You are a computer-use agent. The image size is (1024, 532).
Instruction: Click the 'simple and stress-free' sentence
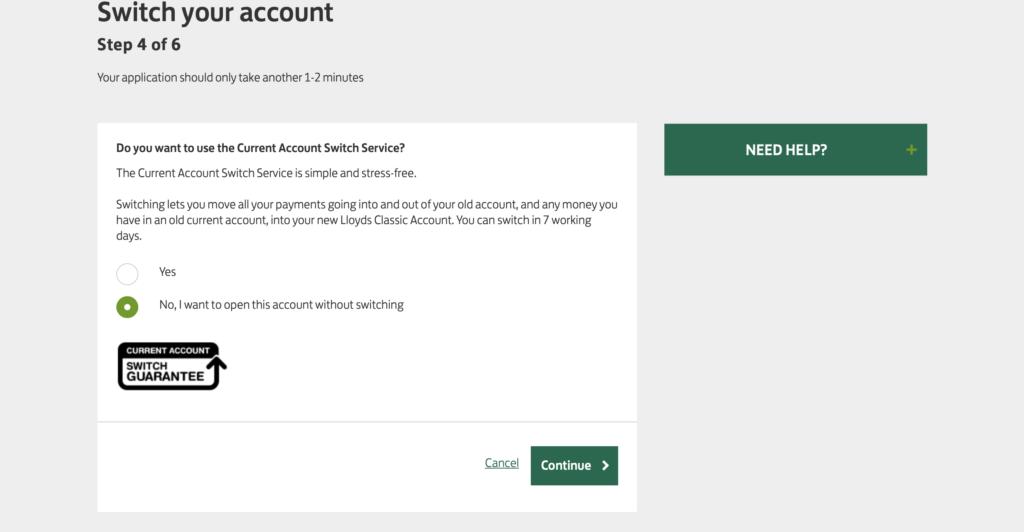click(x=266, y=173)
